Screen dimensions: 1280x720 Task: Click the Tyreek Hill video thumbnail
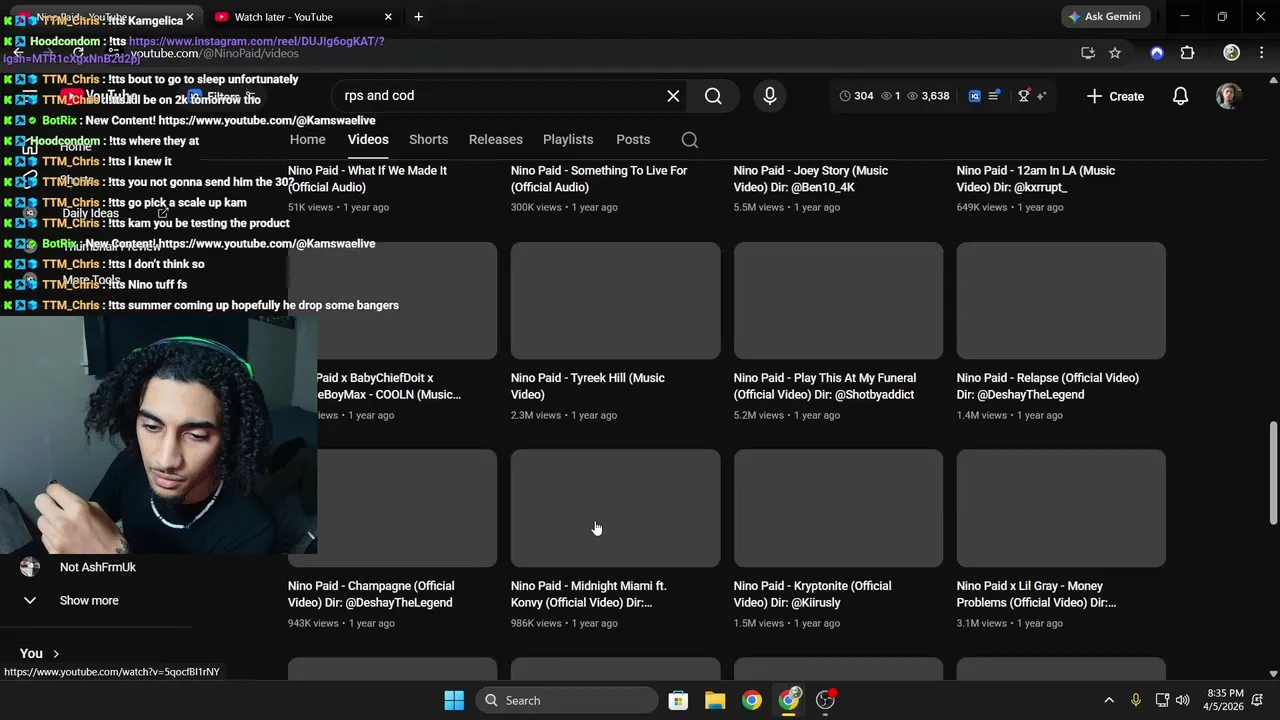[x=615, y=300]
